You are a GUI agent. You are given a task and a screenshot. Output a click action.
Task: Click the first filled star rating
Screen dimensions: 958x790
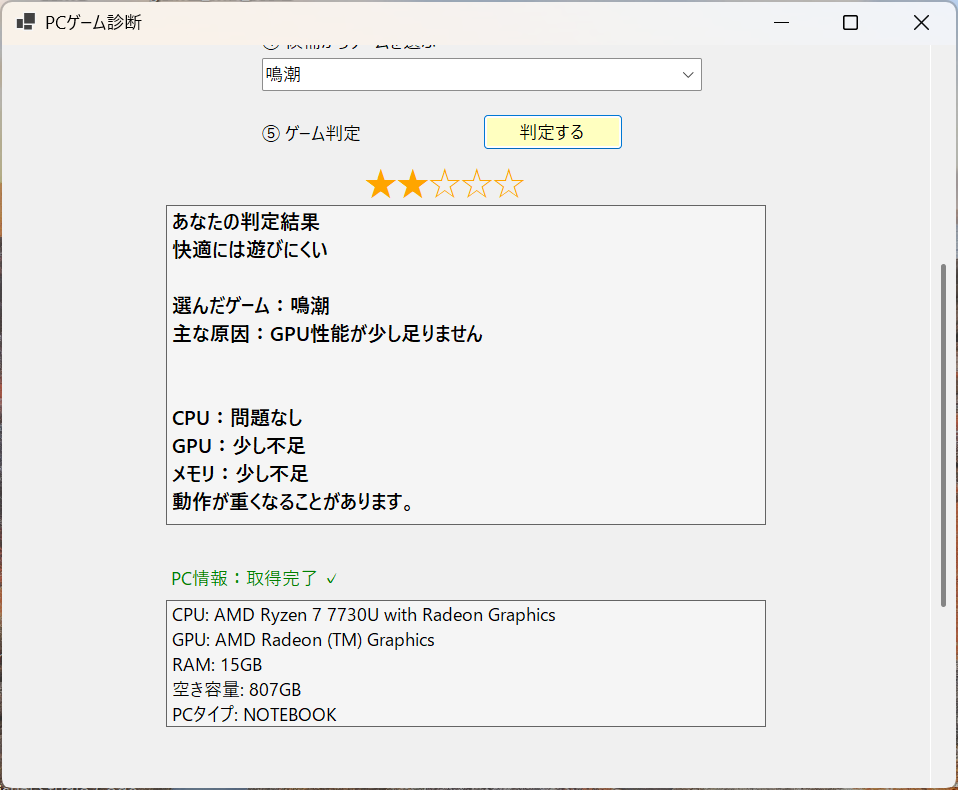click(381, 184)
